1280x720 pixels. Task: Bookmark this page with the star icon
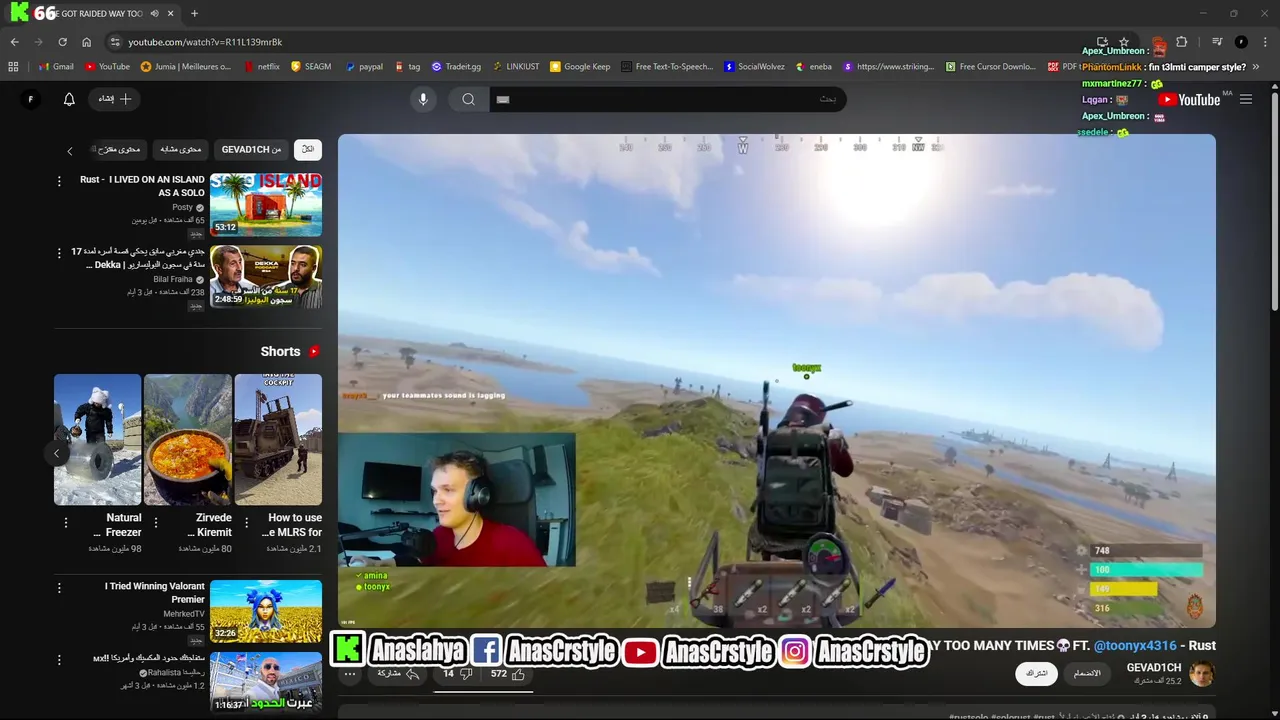(x=1124, y=42)
